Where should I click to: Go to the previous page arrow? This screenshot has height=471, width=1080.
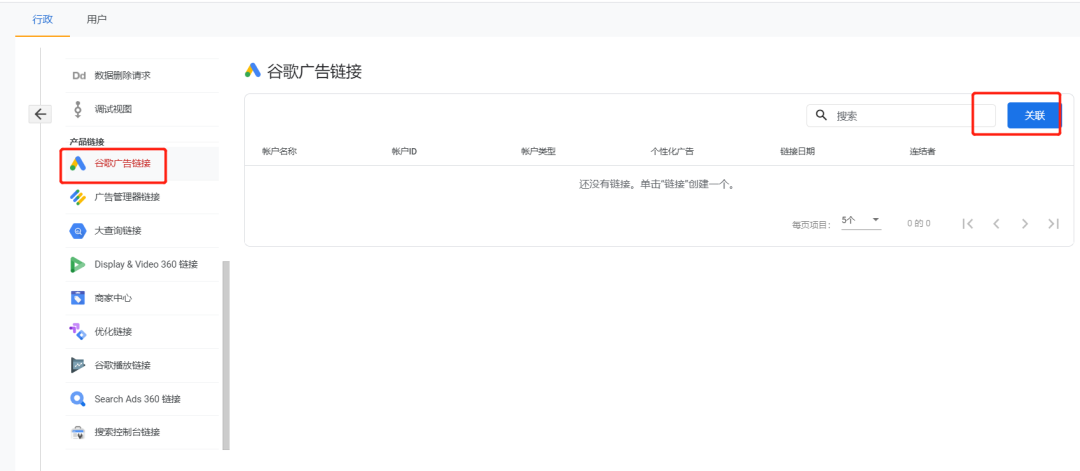(996, 224)
